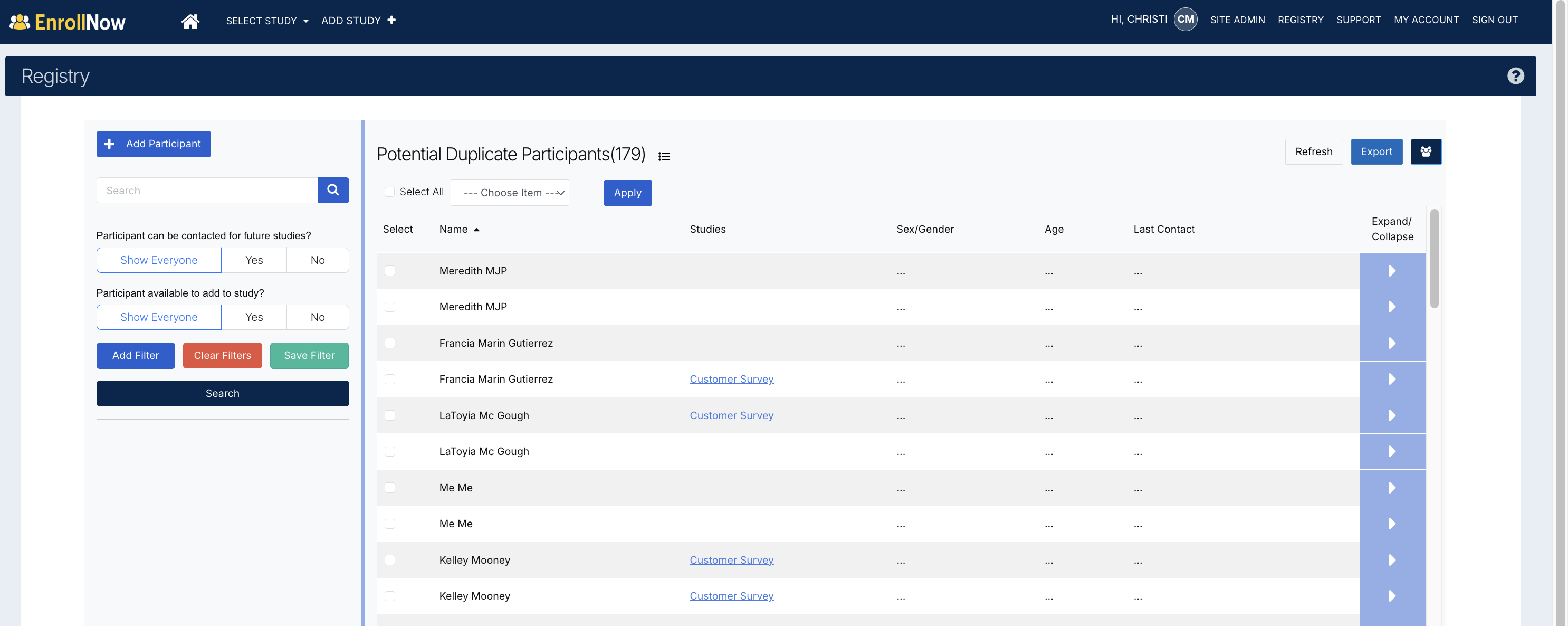Image resolution: width=1568 pixels, height=626 pixels.
Task: Select Francia Marin Gutierrez row without a study
Action: (x=390, y=344)
